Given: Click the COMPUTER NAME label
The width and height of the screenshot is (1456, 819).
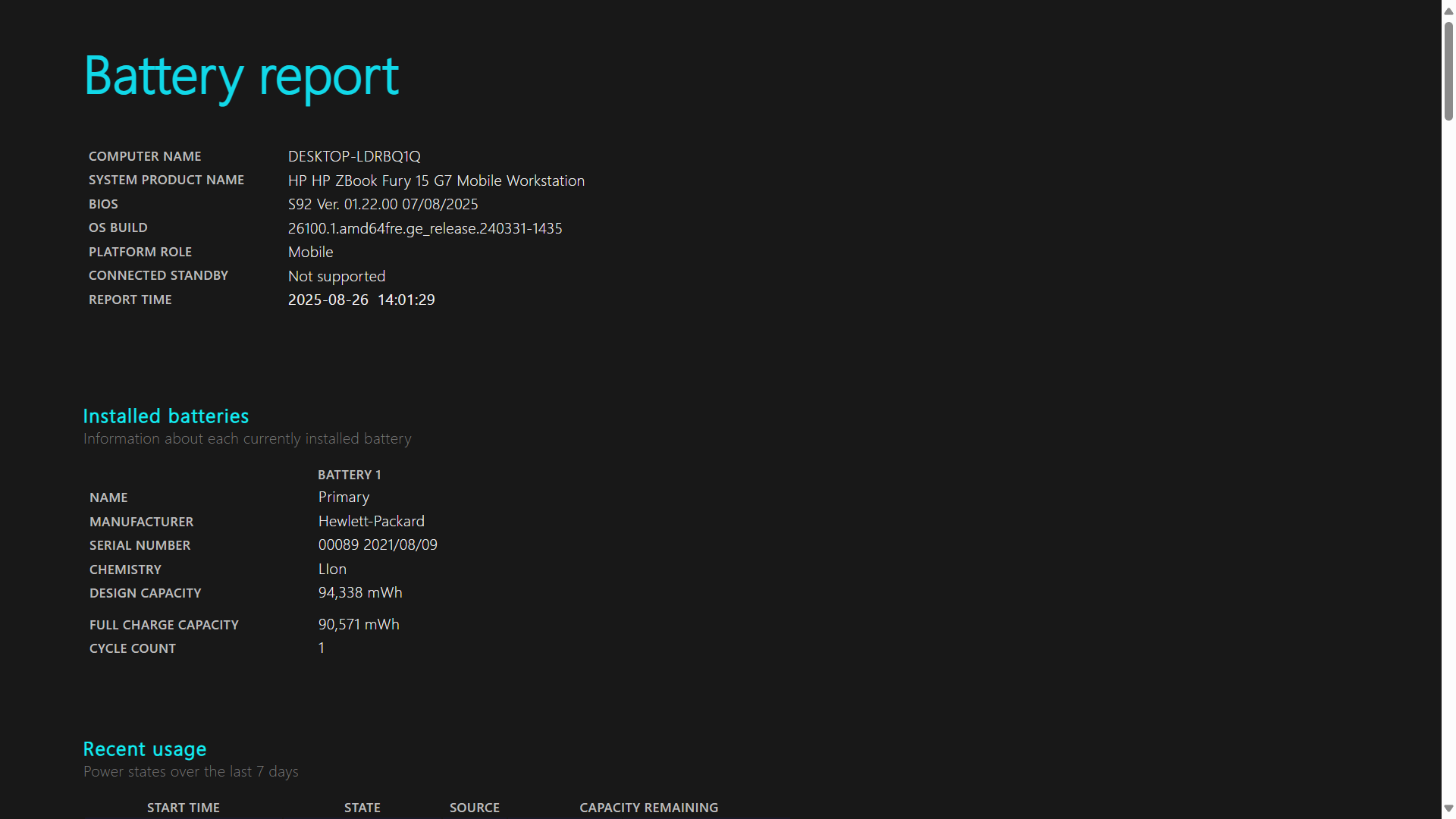Looking at the screenshot, I should click(x=145, y=156).
